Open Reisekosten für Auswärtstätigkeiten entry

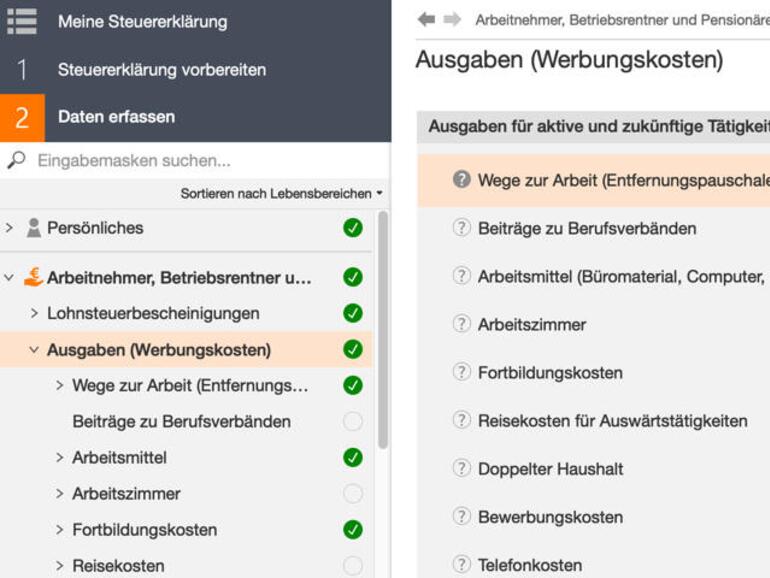pos(612,421)
